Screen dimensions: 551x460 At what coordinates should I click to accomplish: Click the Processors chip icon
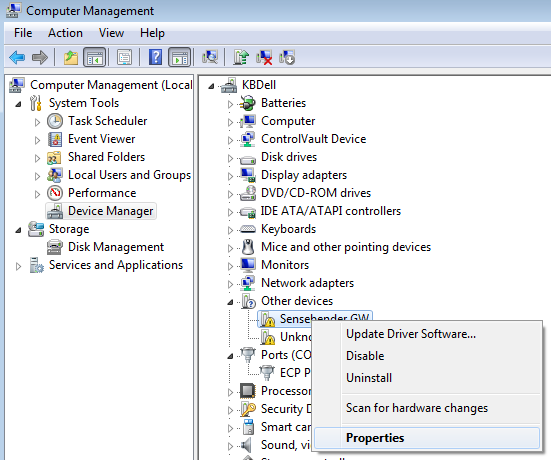click(248, 391)
